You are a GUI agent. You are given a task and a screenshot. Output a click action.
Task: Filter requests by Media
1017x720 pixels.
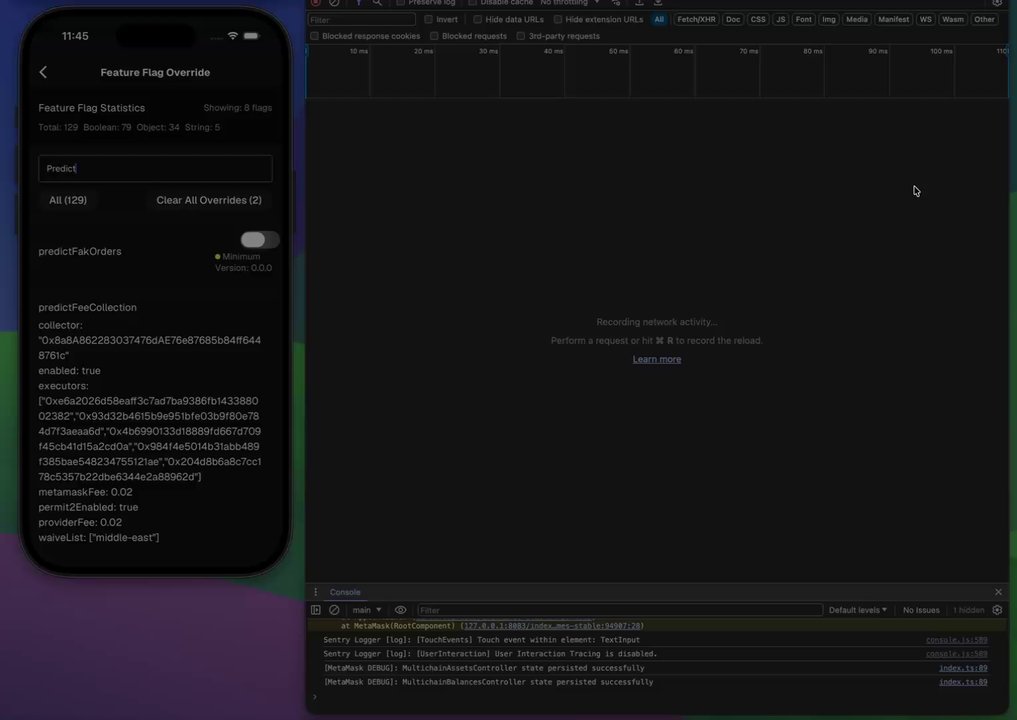coord(857,19)
